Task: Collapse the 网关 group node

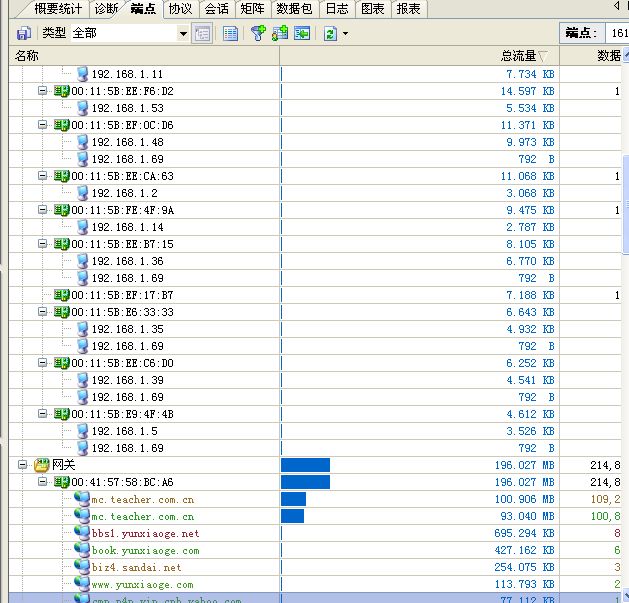Action: pos(23,465)
